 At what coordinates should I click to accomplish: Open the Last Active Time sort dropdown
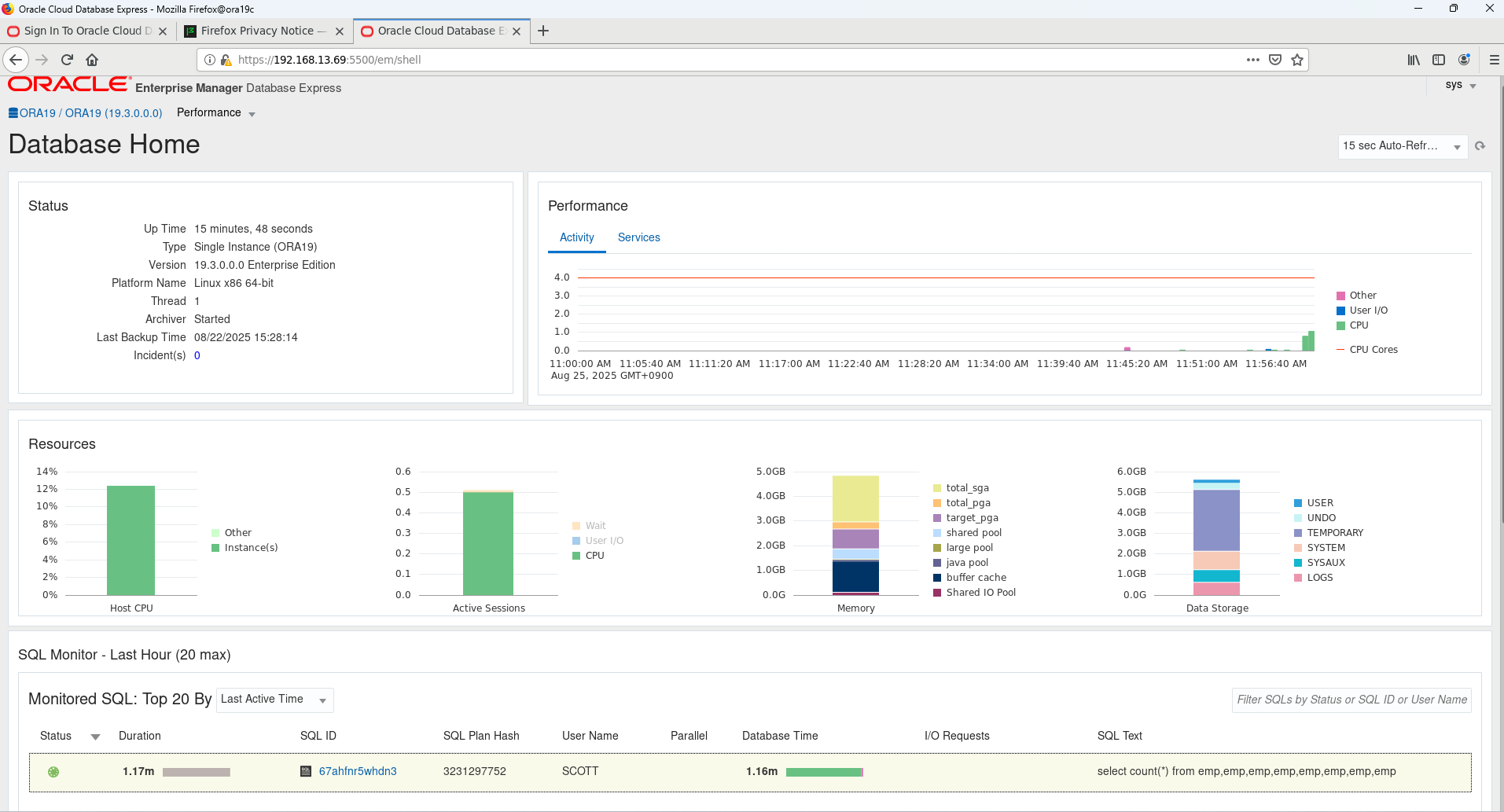(275, 700)
